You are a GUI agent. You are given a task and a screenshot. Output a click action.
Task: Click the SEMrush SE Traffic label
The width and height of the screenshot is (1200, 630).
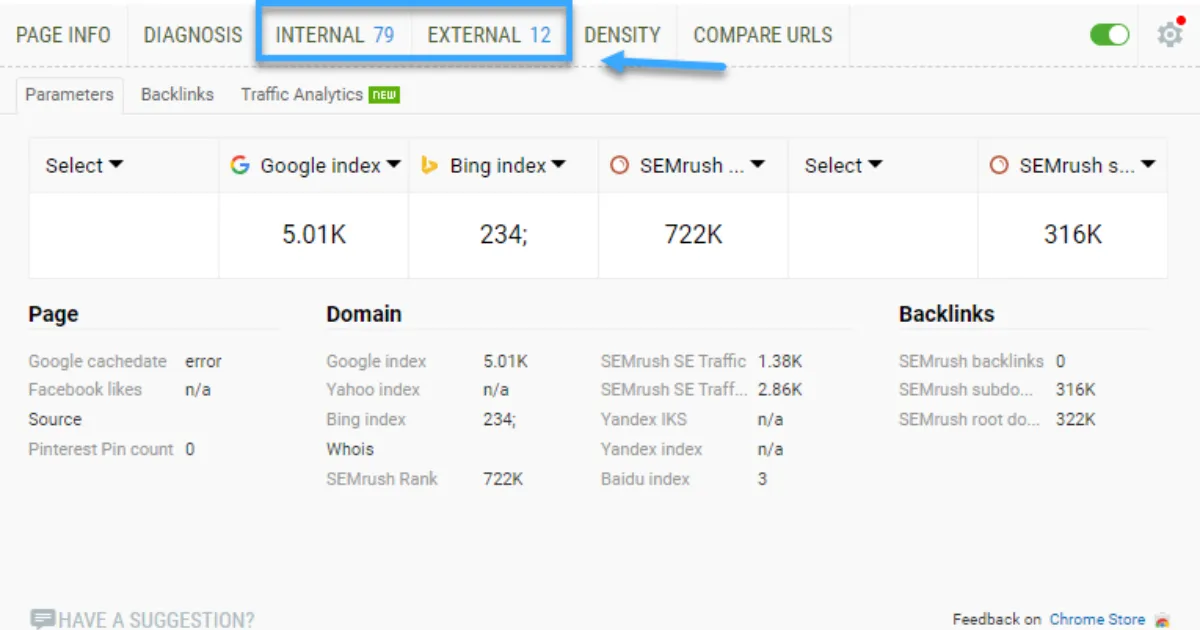click(x=674, y=361)
